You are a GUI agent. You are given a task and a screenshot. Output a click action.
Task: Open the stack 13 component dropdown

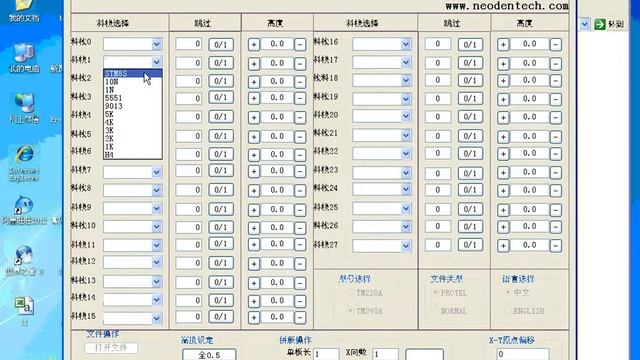tap(157, 282)
